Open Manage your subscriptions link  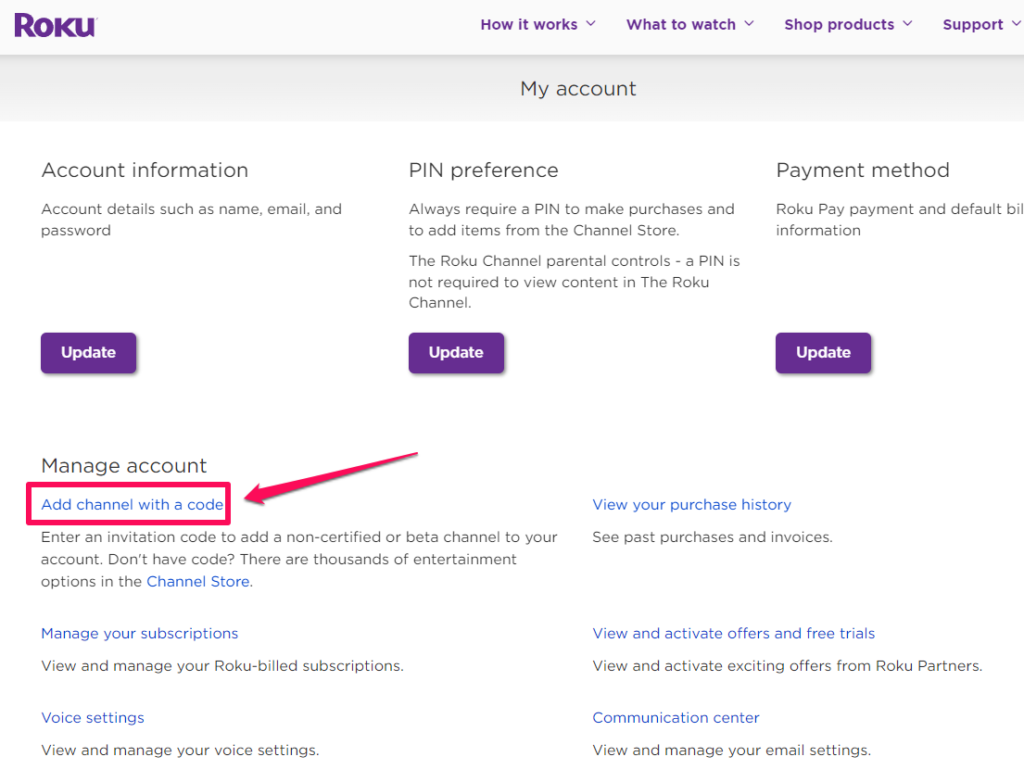[139, 633]
